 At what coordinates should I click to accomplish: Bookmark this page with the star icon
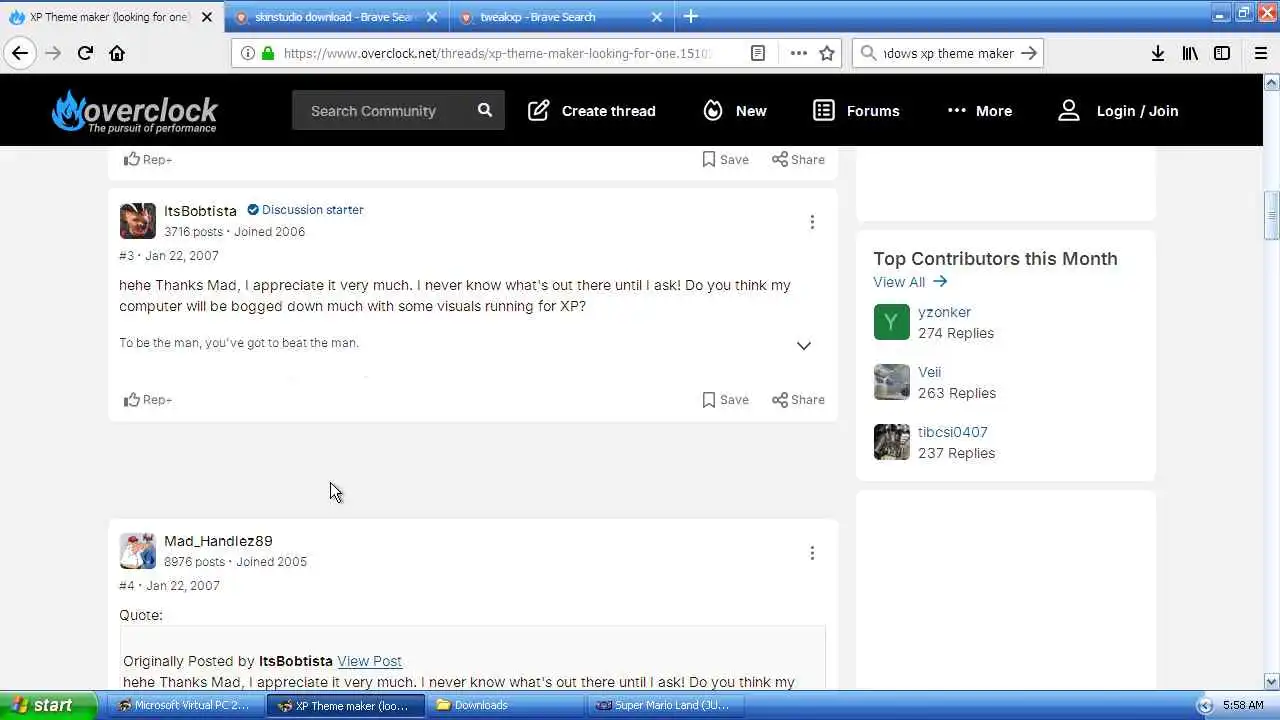coord(827,53)
